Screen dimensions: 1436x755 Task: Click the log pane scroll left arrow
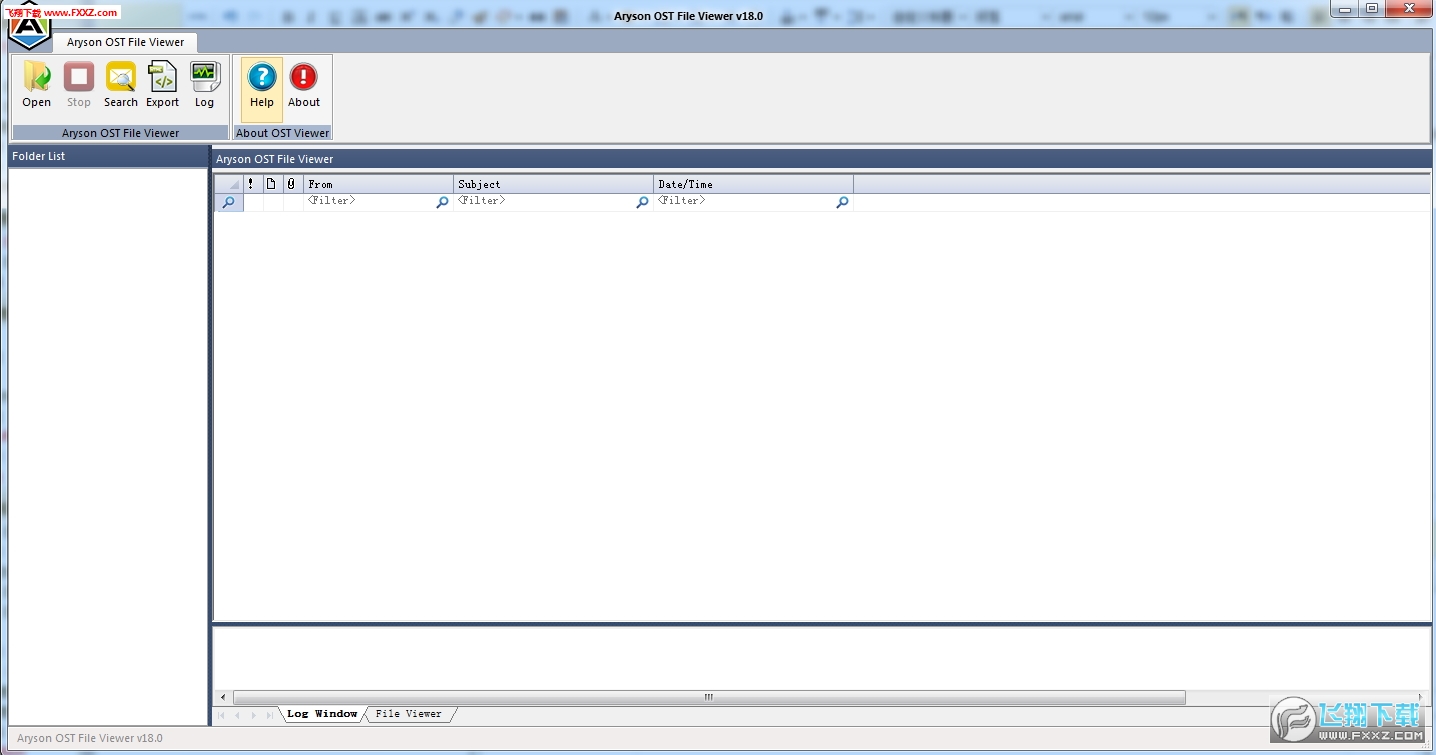(222, 697)
